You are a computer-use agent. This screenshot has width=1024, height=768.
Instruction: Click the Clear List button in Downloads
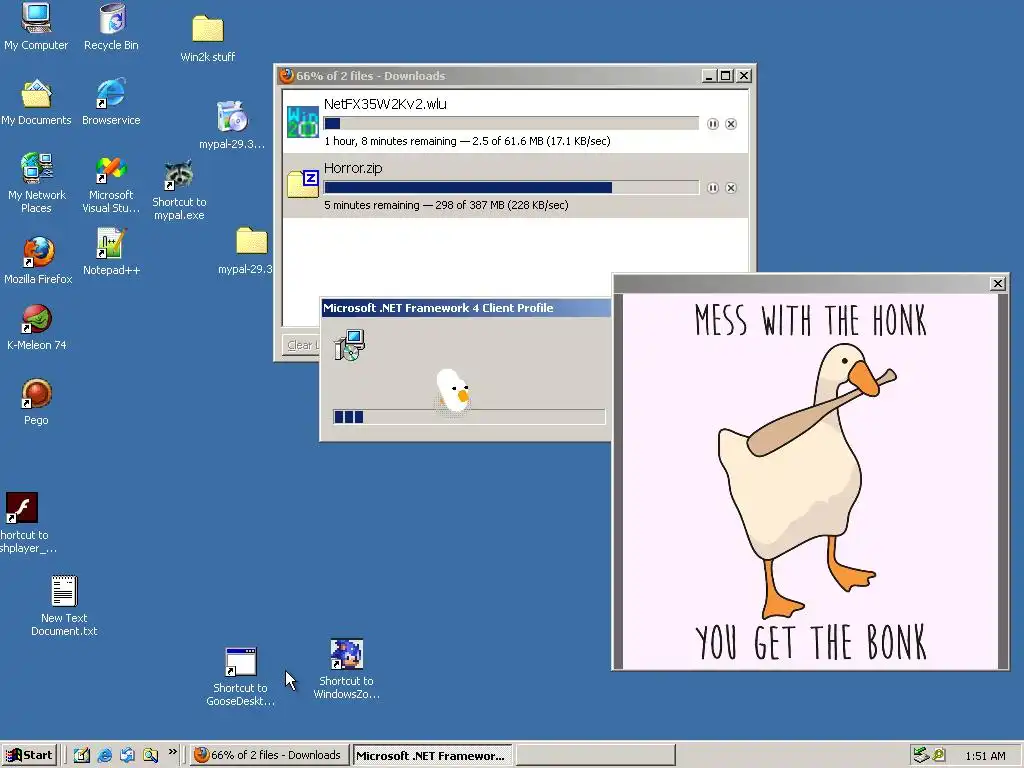pos(302,345)
